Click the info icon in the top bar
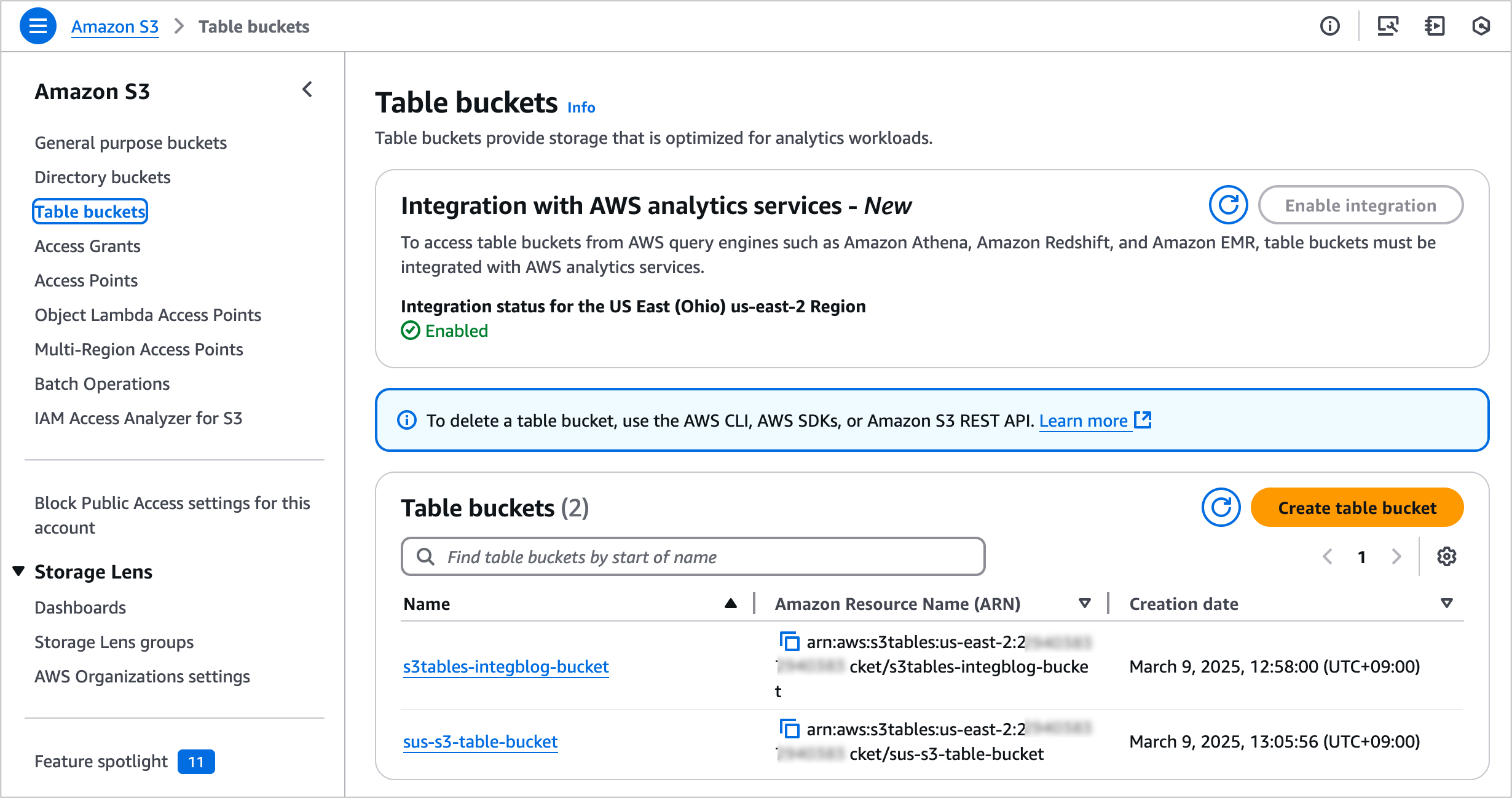Screen dimensions: 1512x798 pos(1329,26)
